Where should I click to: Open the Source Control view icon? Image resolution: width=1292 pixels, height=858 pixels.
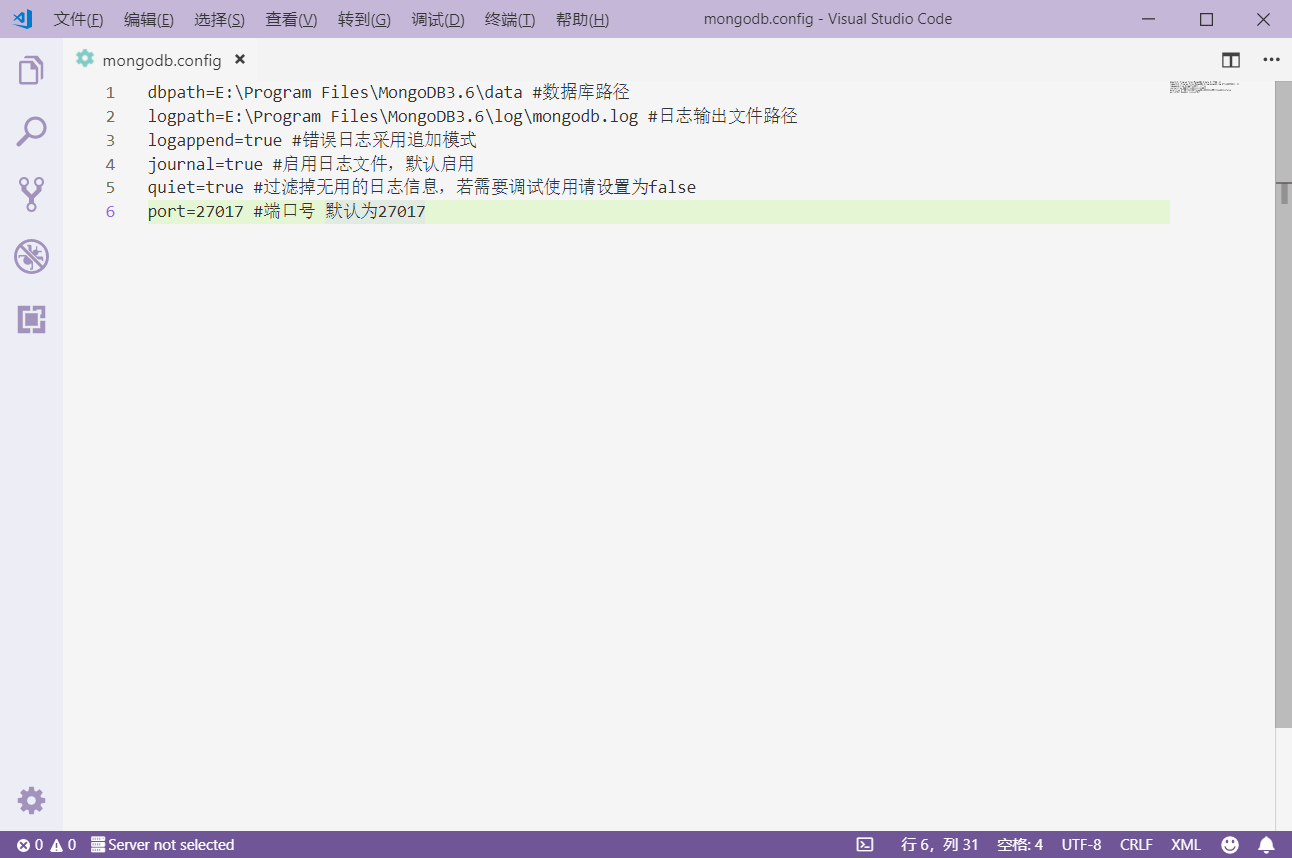point(31,194)
